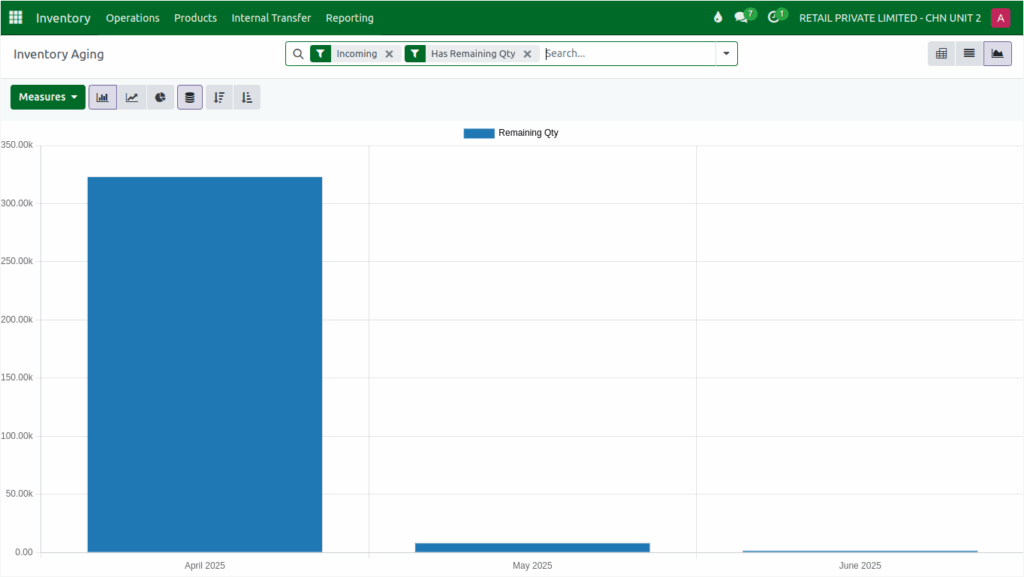Sort bars in ascending order

point(246,97)
